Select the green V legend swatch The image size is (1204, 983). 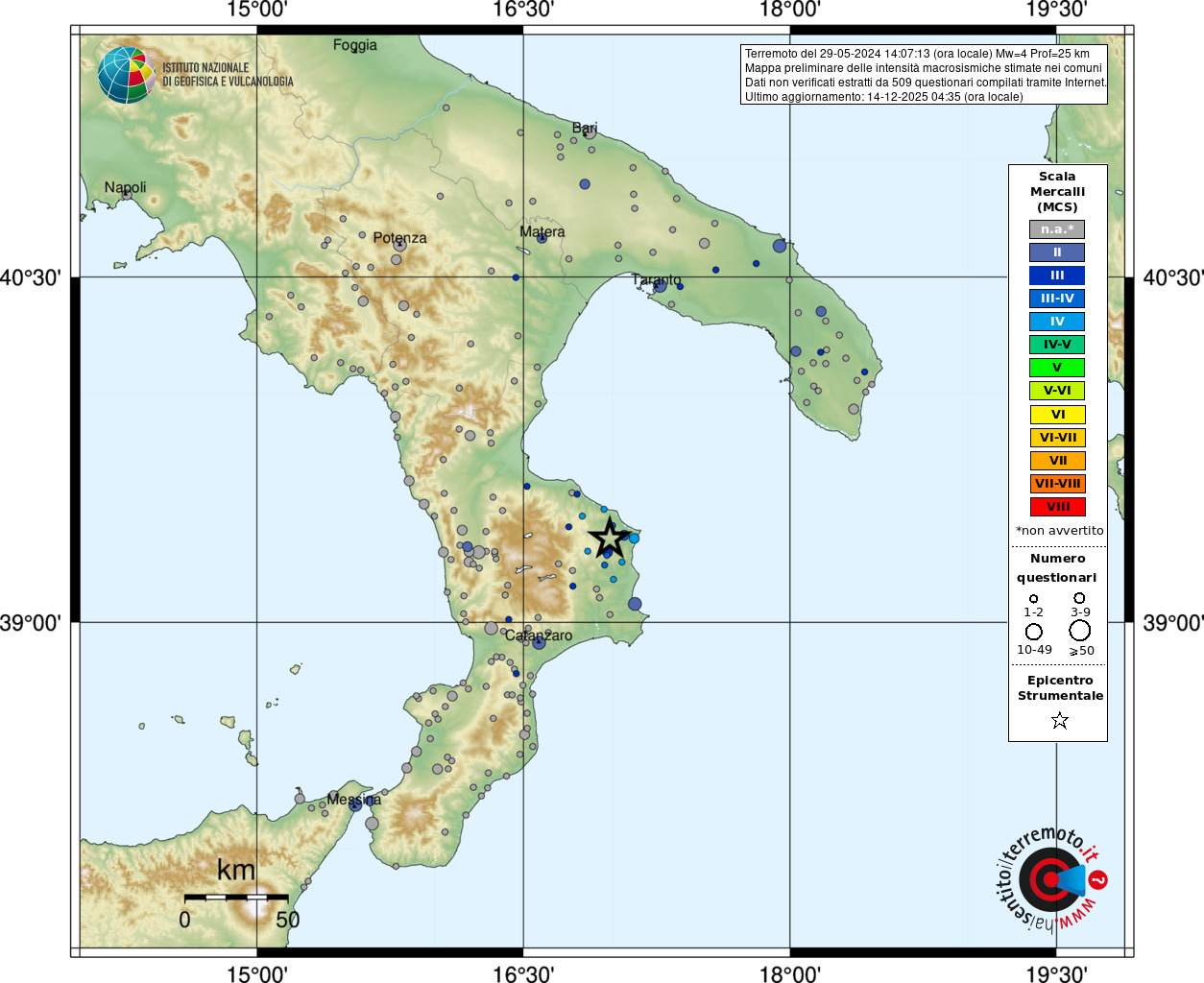coord(1057,368)
